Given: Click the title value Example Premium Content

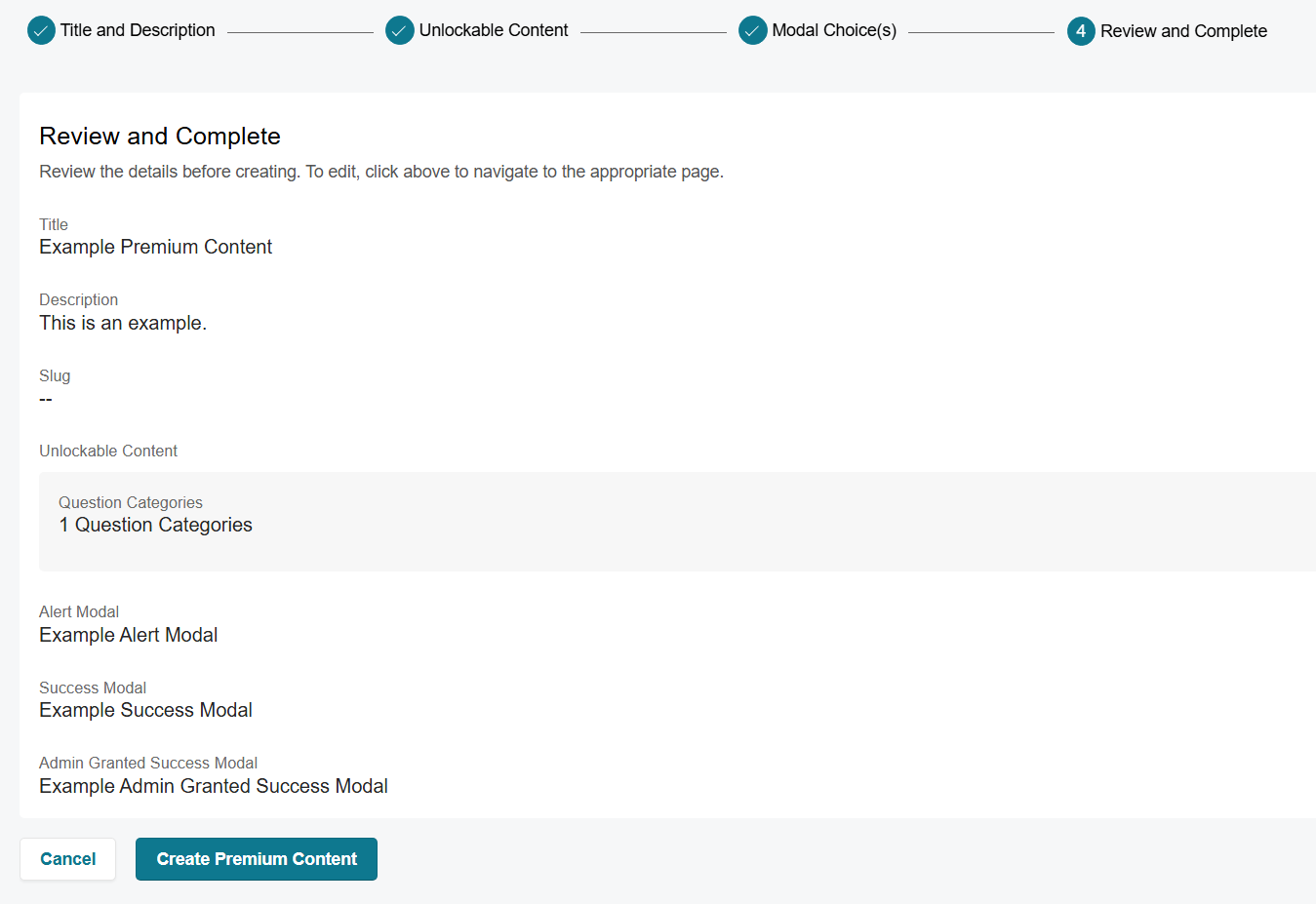Looking at the screenshot, I should coord(155,248).
